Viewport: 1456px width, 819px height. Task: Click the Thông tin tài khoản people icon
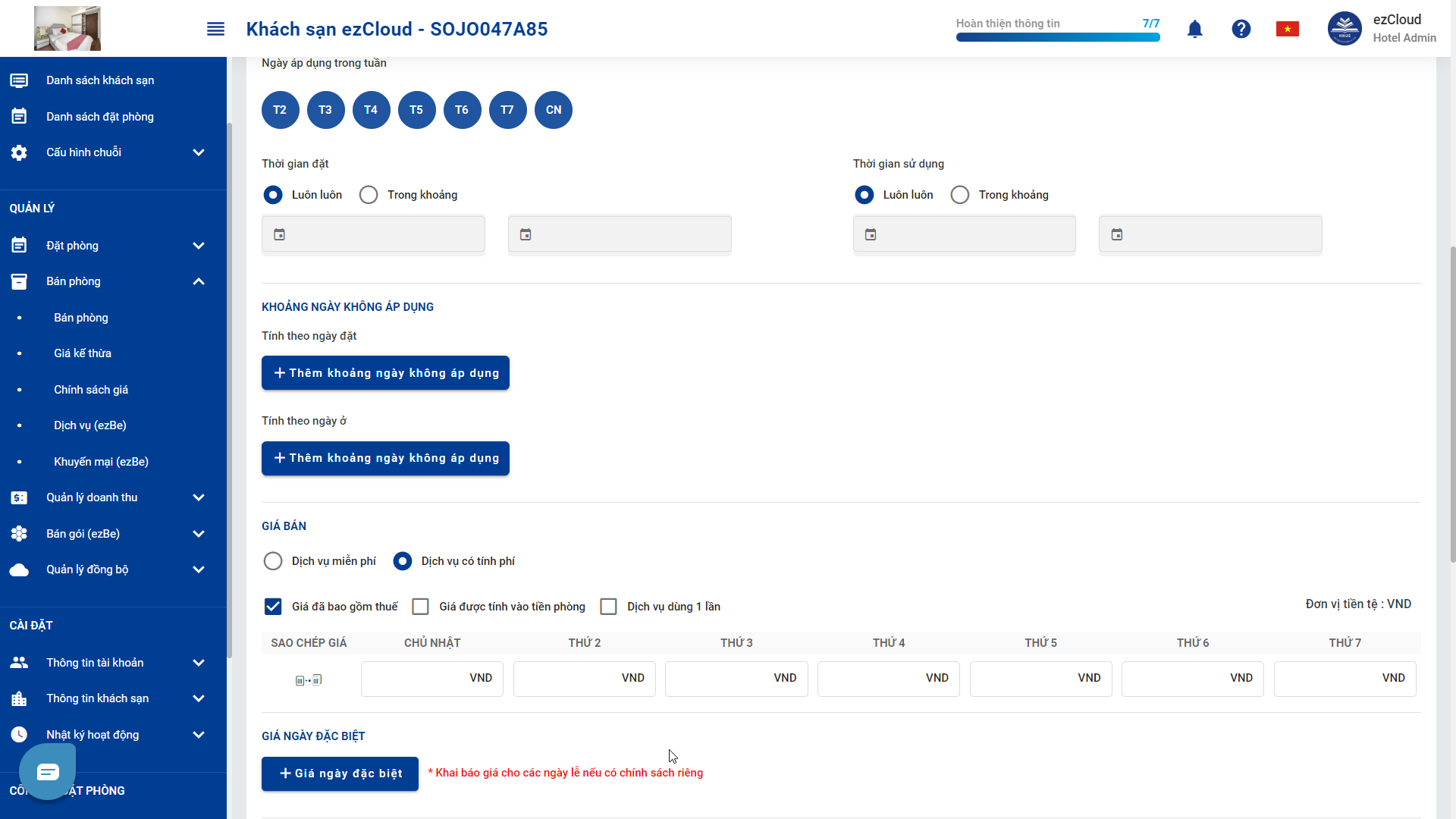(19, 663)
